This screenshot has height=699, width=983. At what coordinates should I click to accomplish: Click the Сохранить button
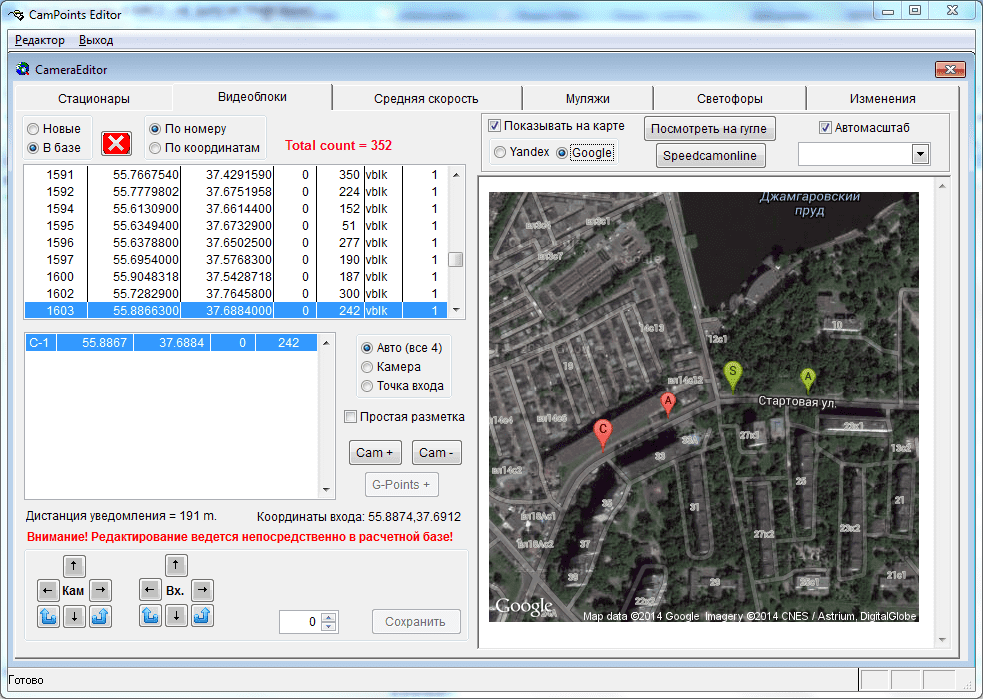point(416,621)
